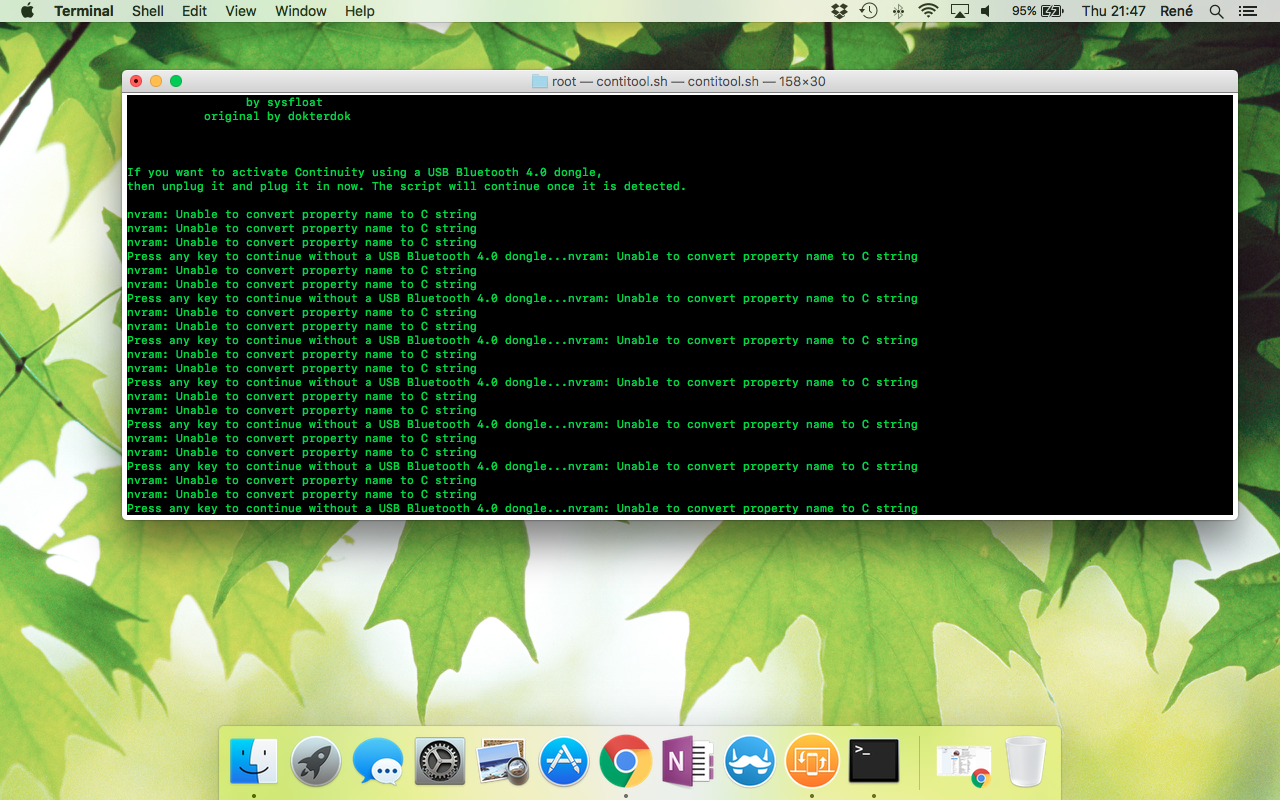Open the Wi-Fi status menu

click(928, 11)
